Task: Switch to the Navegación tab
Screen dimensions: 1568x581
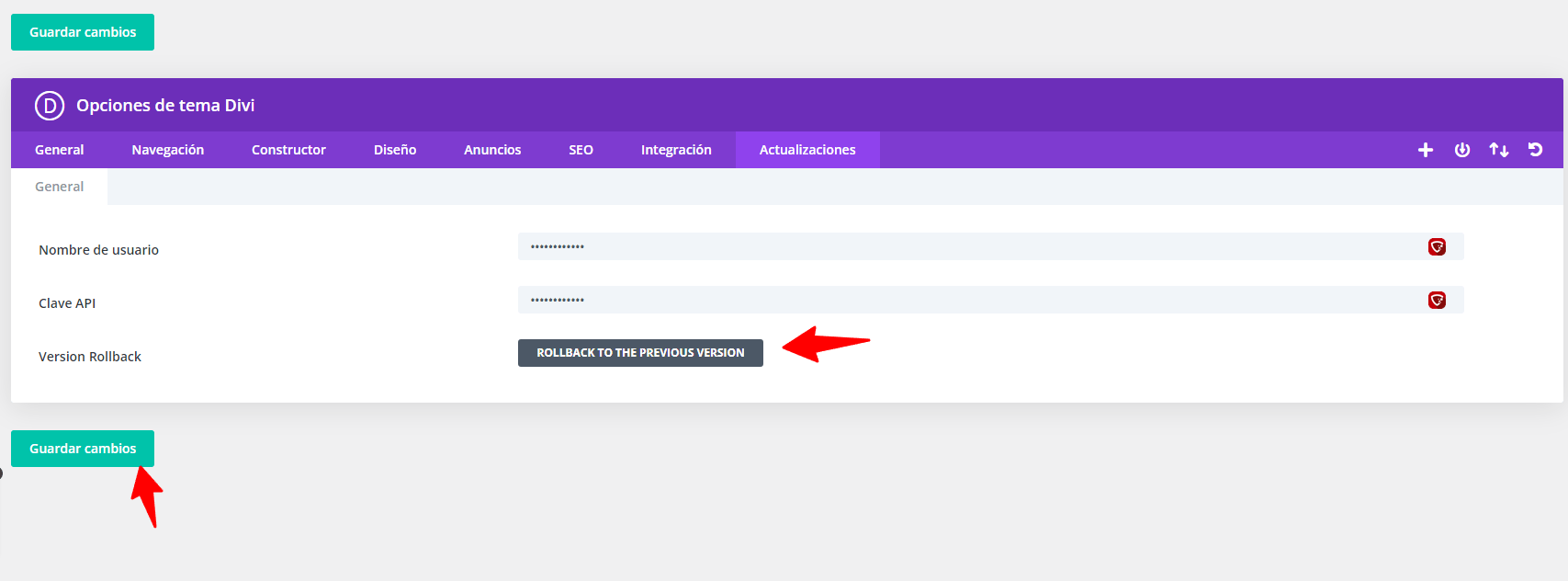Action: click(x=167, y=150)
